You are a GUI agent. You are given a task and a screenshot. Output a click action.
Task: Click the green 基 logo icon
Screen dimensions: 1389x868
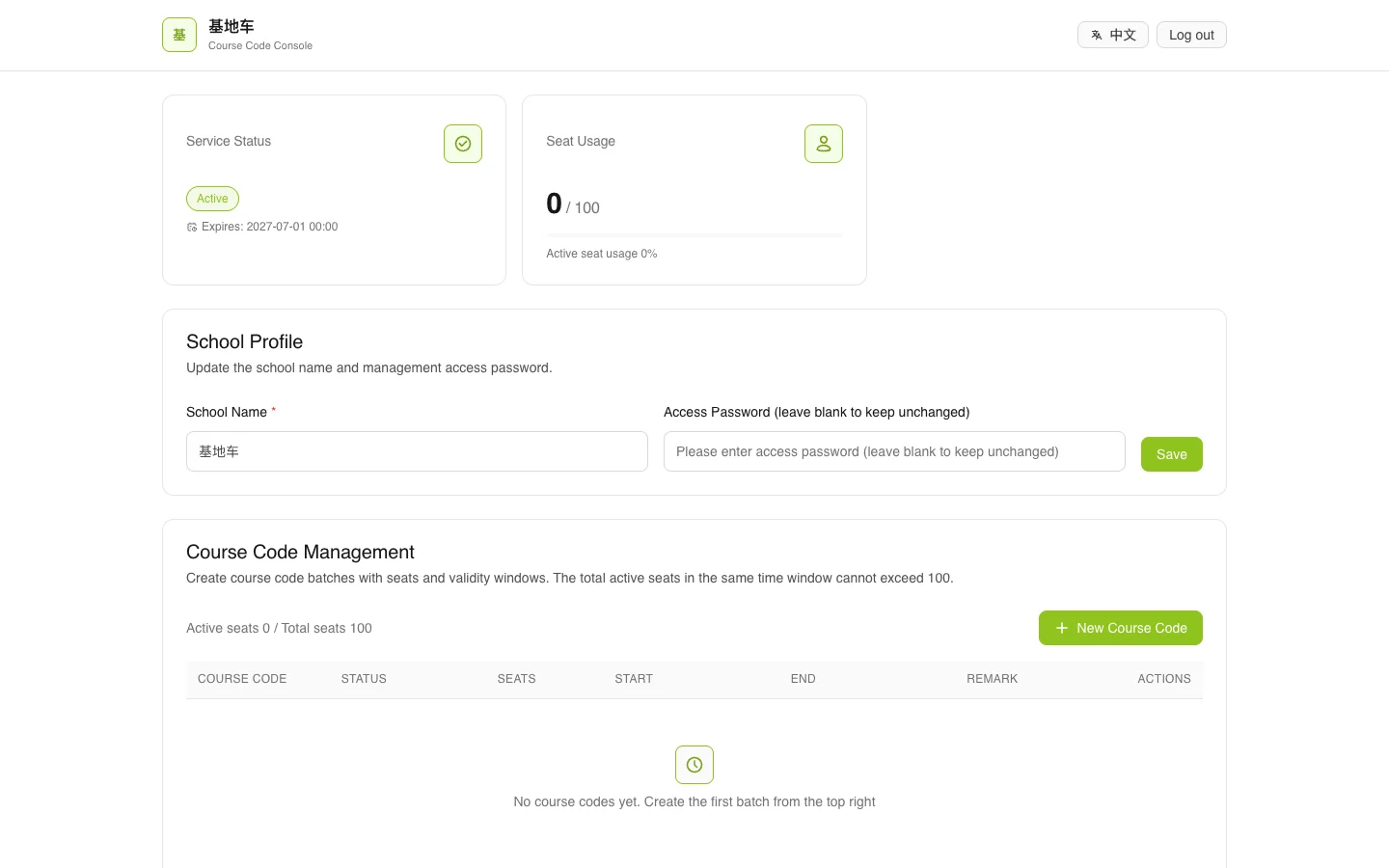pyautogui.click(x=179, y=35)
